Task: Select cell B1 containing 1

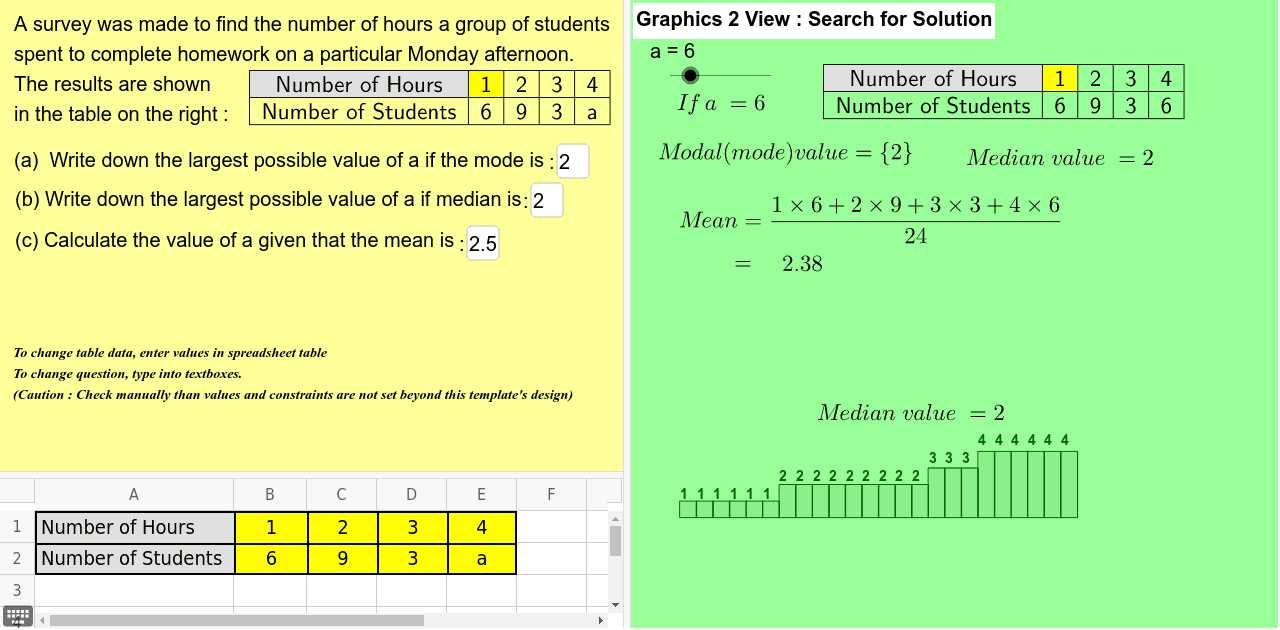Action: click(x=270, y=527)
